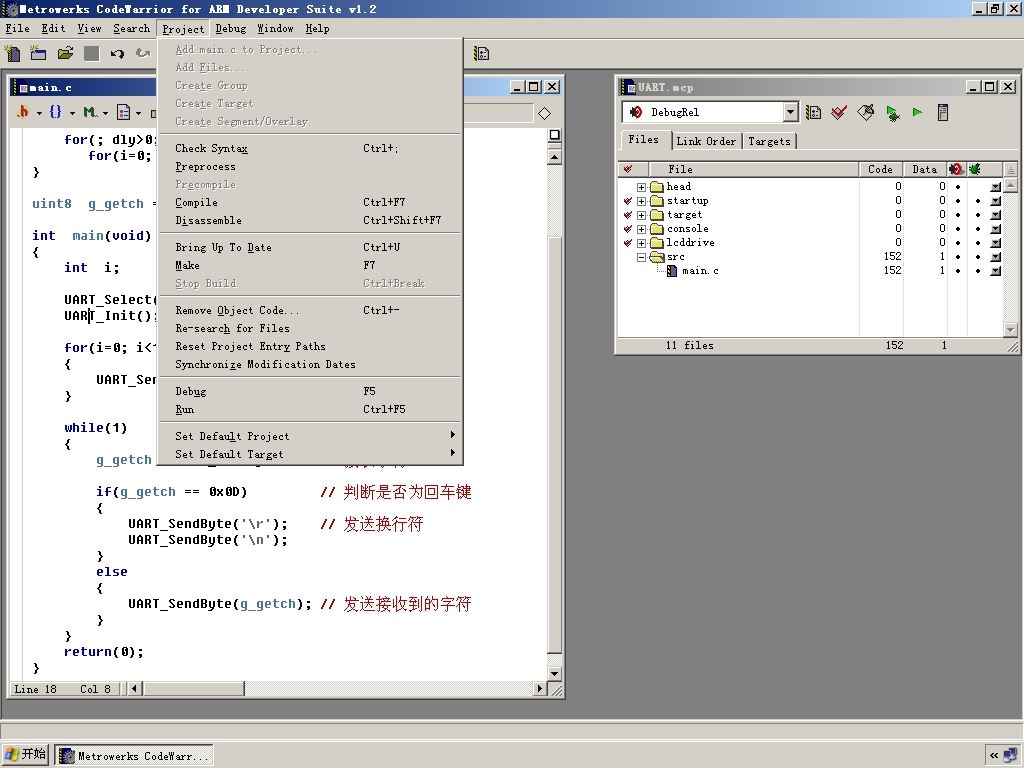
Task: Click the diamond icon in main.c editor toolbar
Action: pos(545,114)
